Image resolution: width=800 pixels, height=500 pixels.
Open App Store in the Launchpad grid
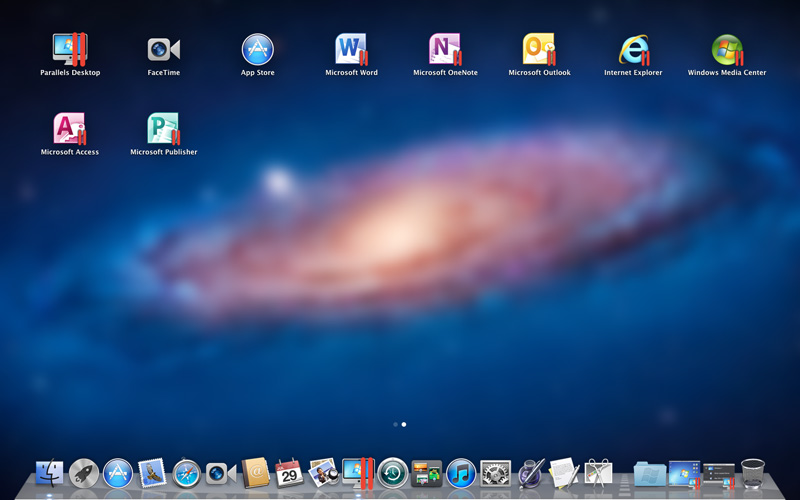click(x=258, y=49)
